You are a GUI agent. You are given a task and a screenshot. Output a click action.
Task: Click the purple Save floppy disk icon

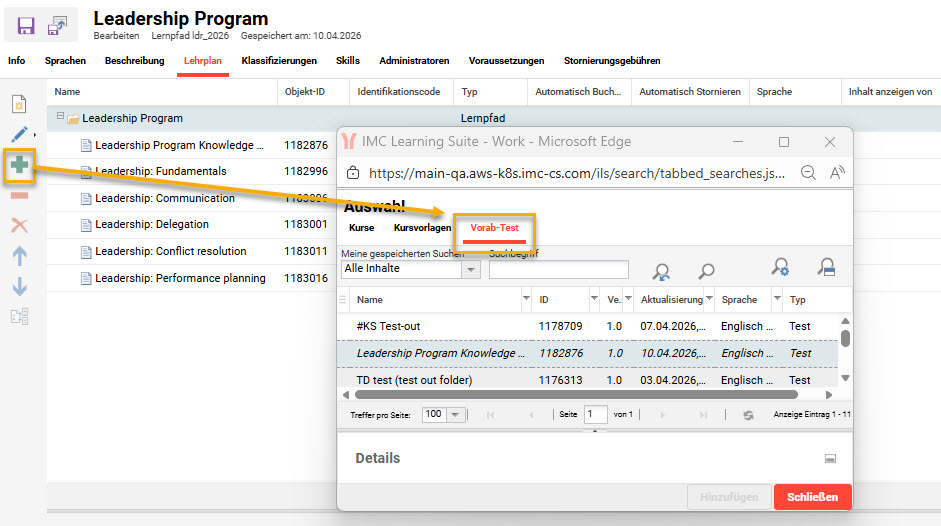click(x=27, y=24)
